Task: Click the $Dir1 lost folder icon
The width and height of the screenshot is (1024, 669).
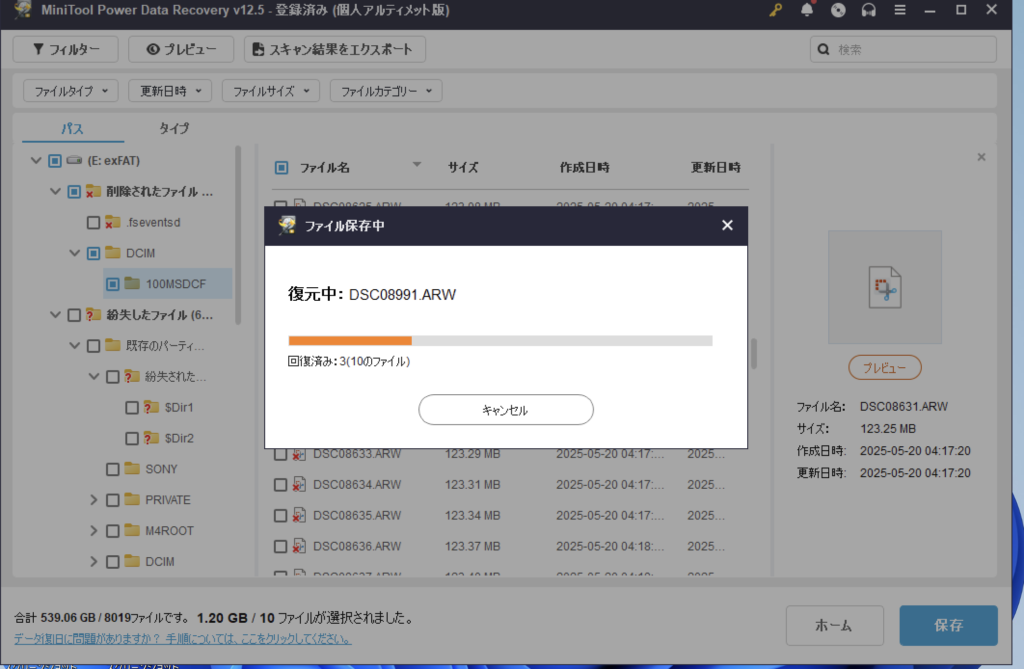Action: click(152, 407)
